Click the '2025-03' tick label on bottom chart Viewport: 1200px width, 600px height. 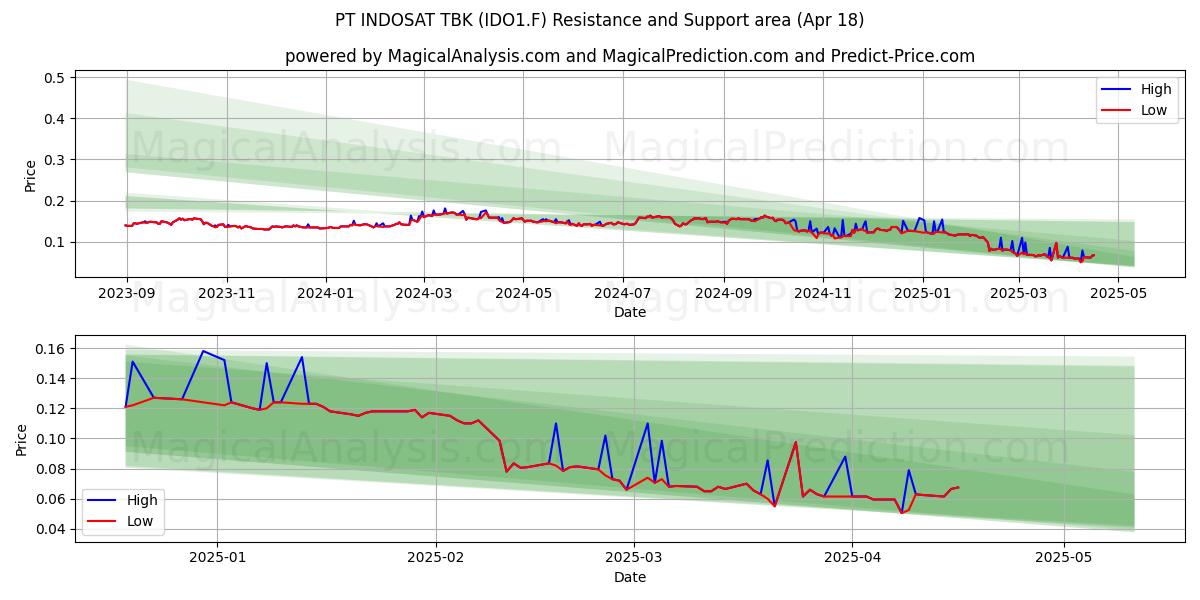[x=635, y=558]
